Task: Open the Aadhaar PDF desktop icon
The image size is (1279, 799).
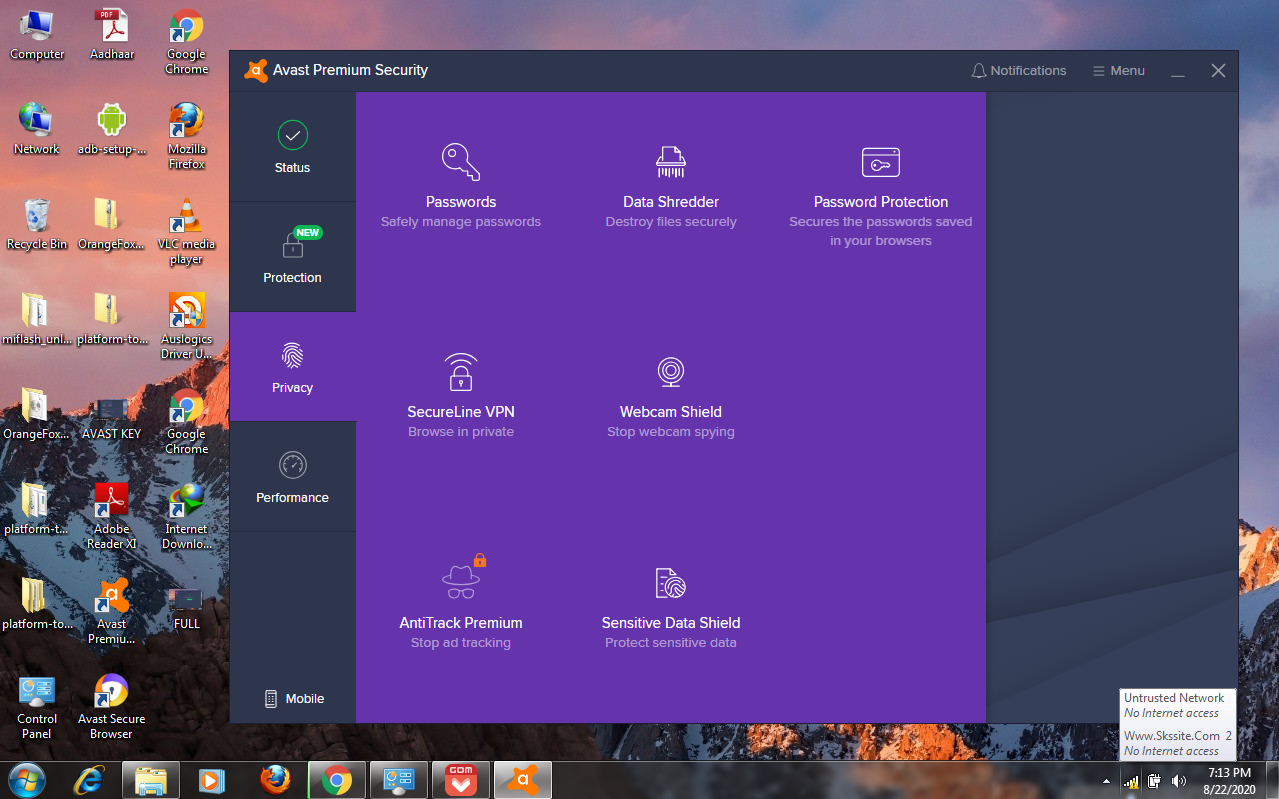Action: 112,35
